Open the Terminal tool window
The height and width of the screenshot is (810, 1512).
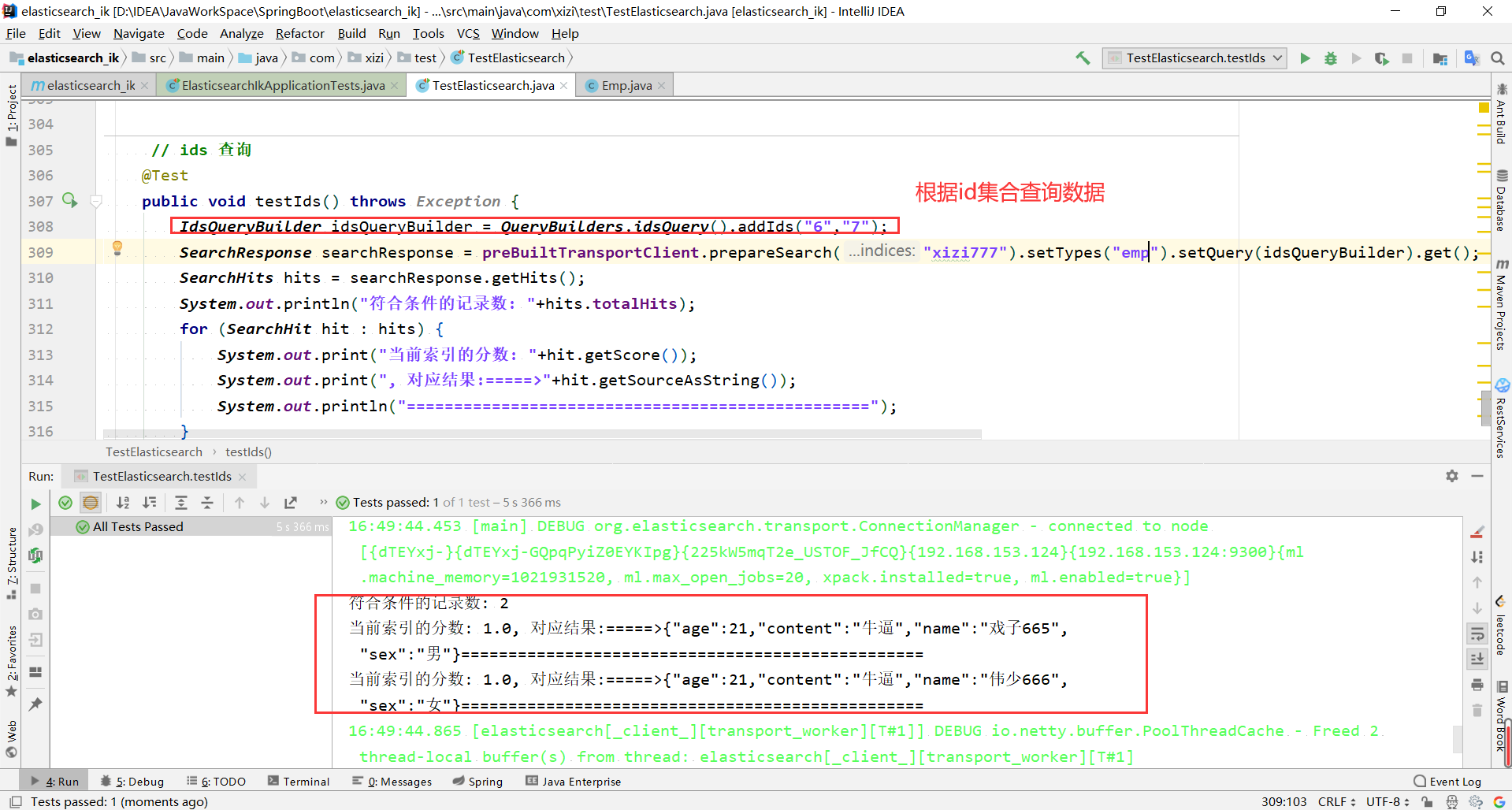point(298,781)
